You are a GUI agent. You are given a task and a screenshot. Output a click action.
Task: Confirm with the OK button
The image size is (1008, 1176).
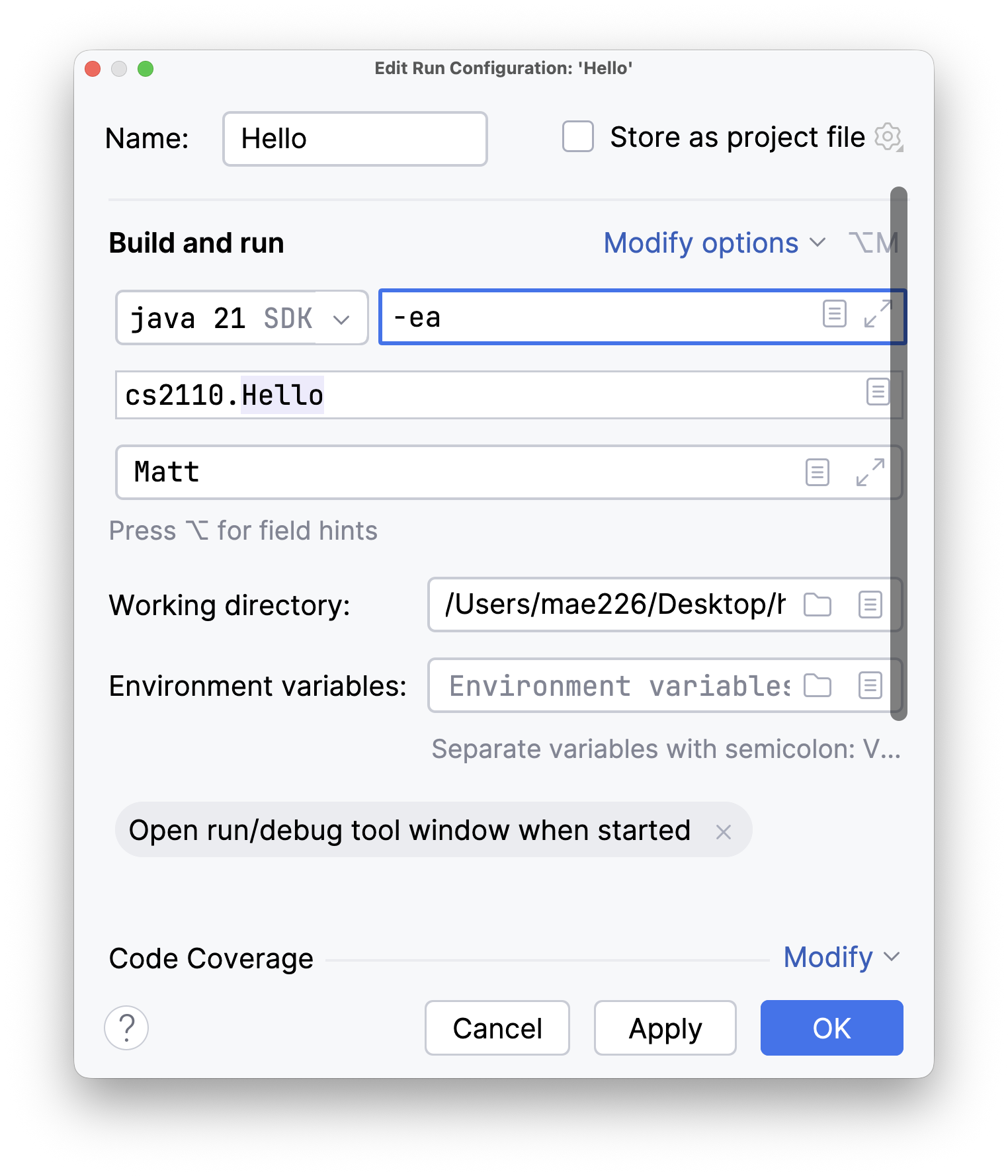(831, 1028)
